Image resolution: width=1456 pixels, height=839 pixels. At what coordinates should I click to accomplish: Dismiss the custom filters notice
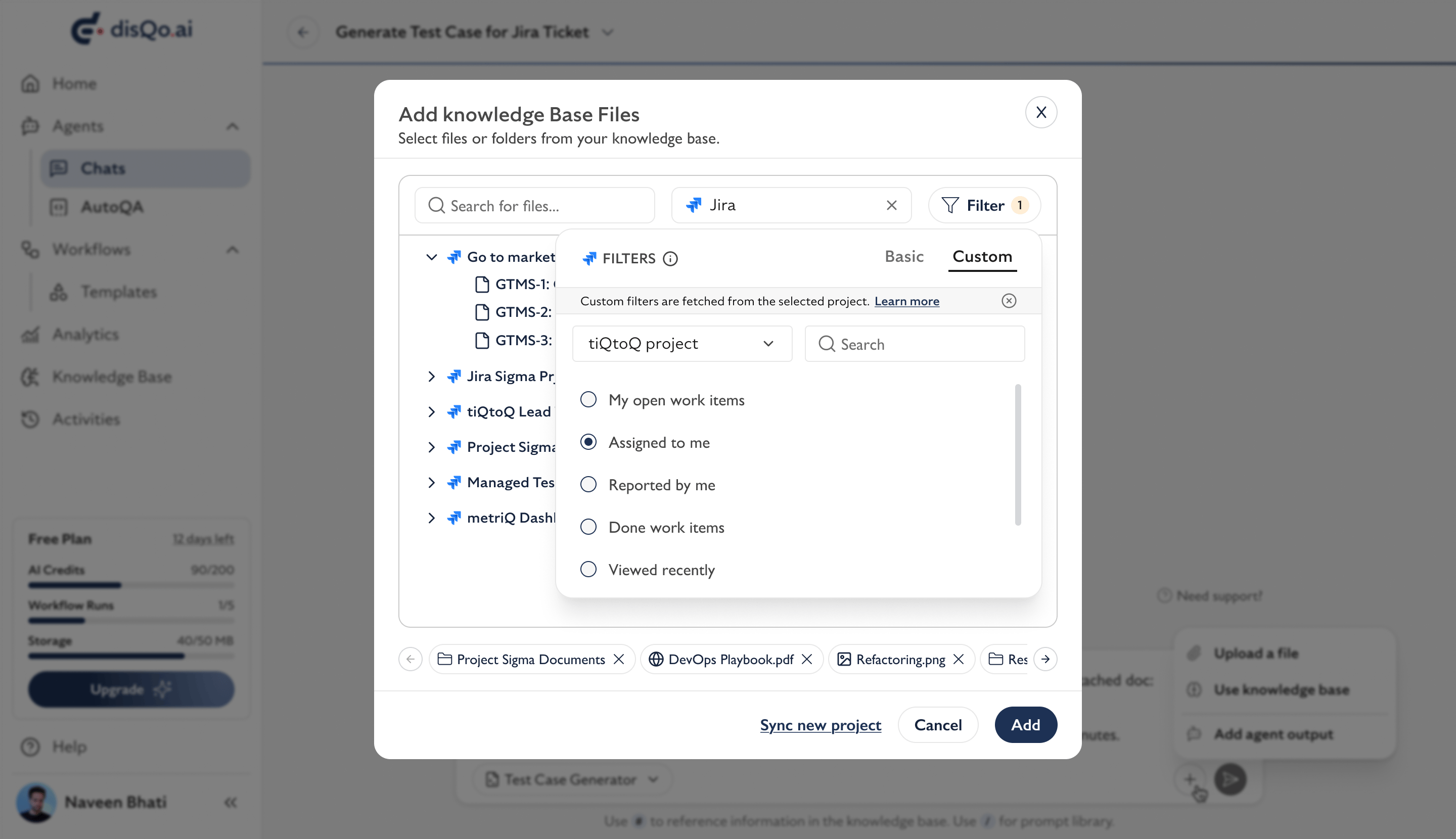1009,301
